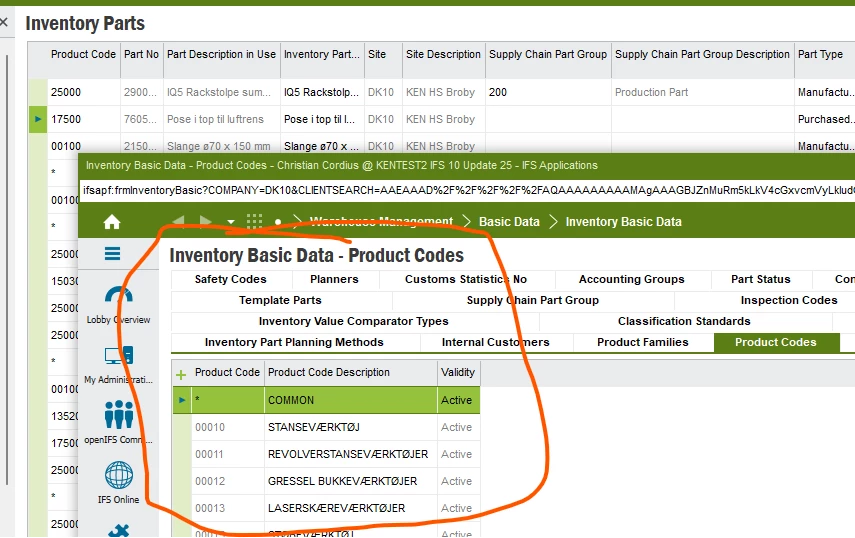
Task: Select the Product Codes tab
Action: tap(776, 342)
